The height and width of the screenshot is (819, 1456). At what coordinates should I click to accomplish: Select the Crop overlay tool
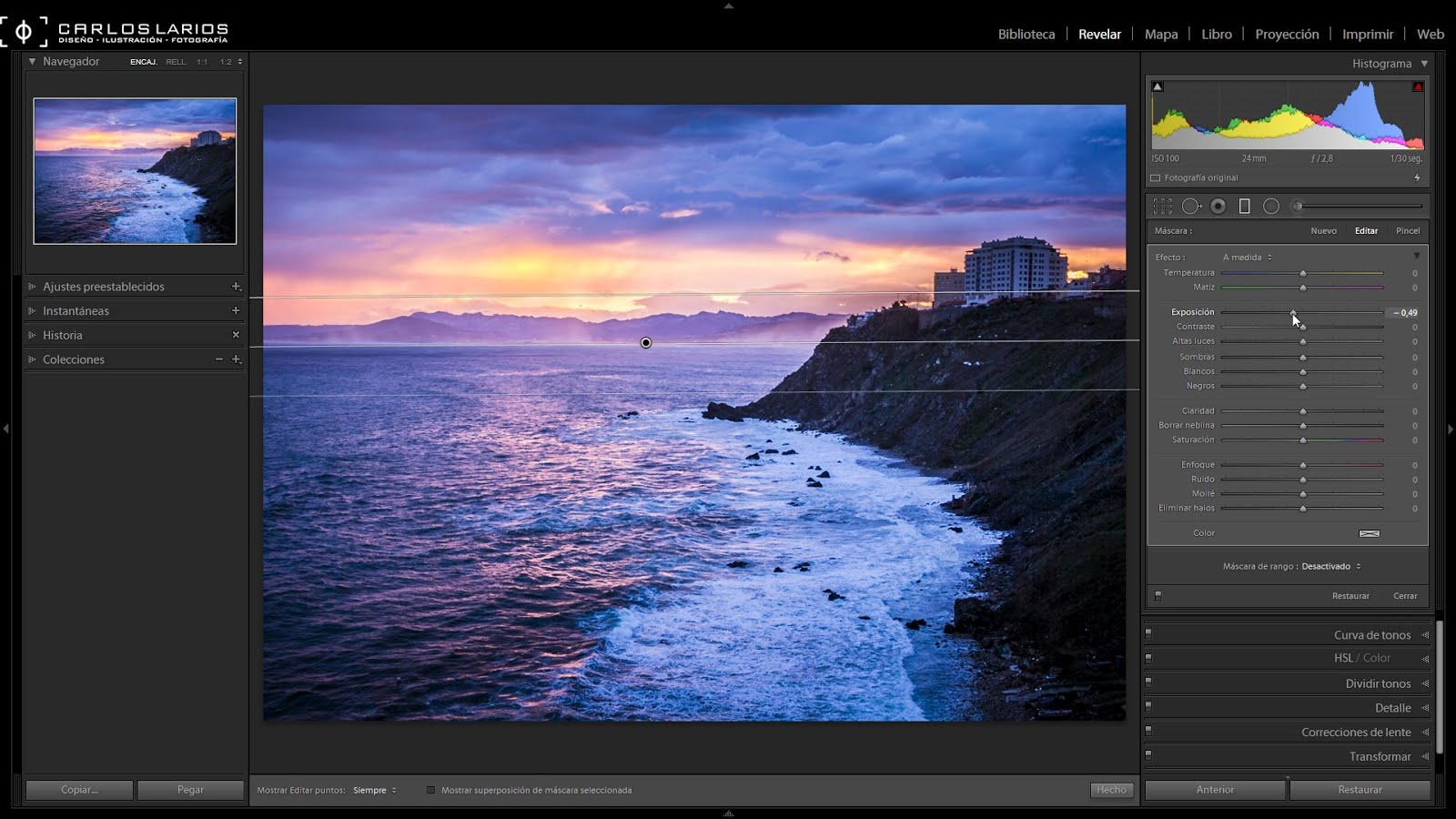click(1163, 206)
